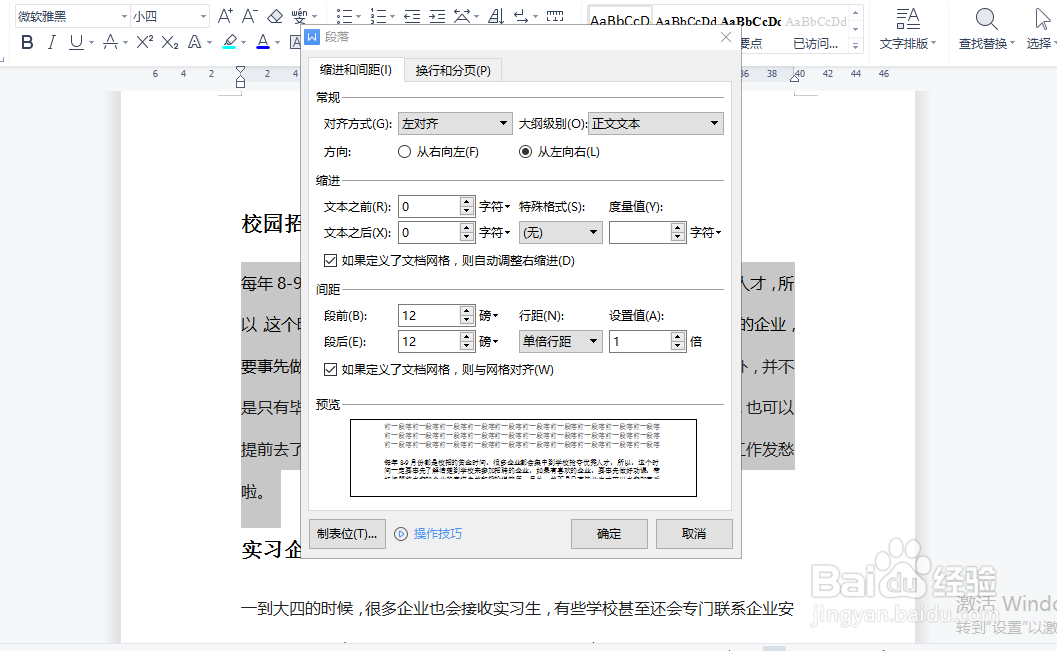Open the Find and Replace magnifier tool
Image resolution: width=1057 pixels, height=651 pixels.
pos(985,22)
